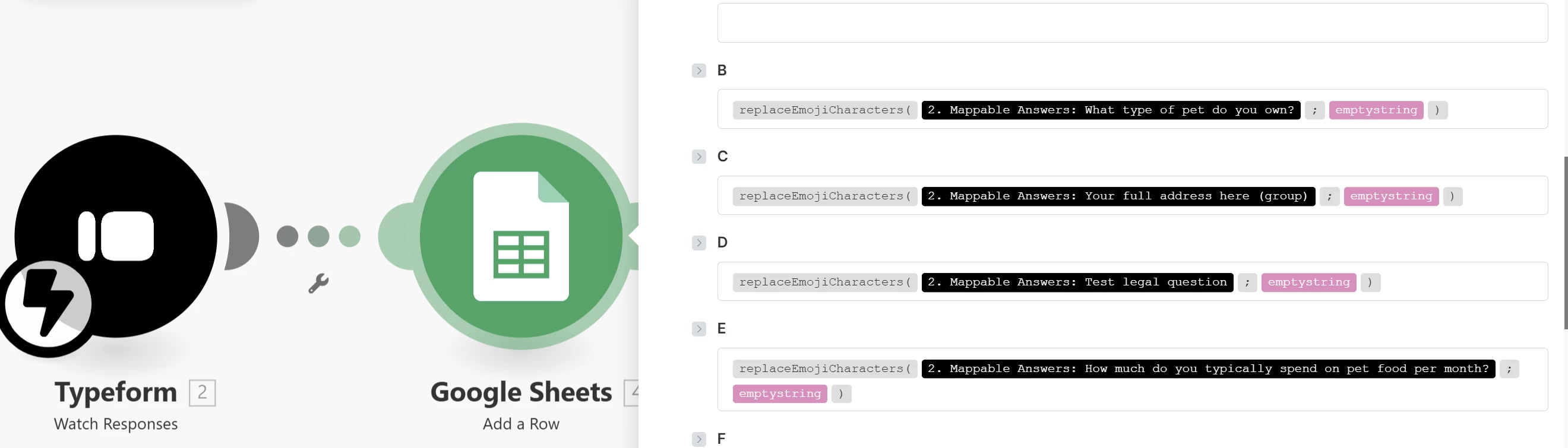The image size is (1568, 448).
Task: Expand the chevron next to field E
Action: point(699,329)
